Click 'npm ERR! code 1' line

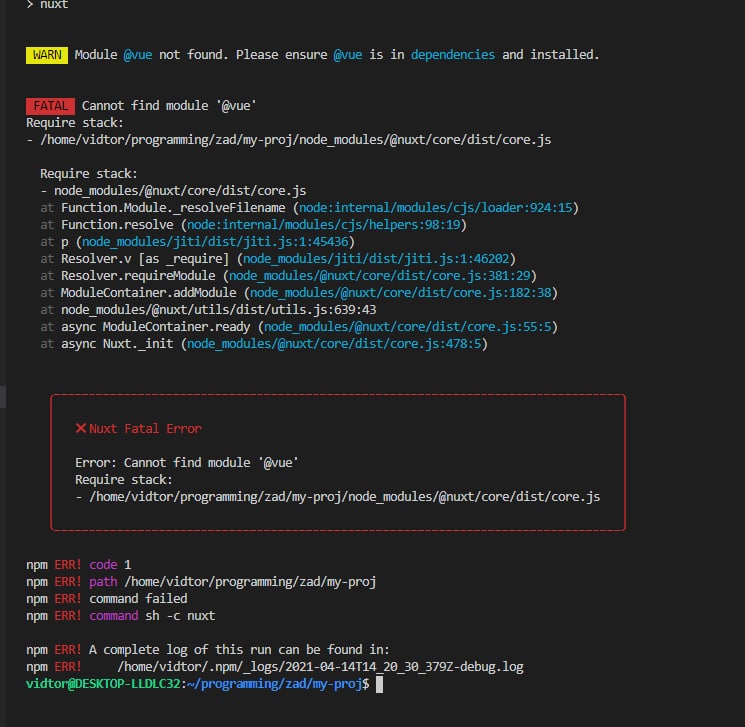(78, 565)
